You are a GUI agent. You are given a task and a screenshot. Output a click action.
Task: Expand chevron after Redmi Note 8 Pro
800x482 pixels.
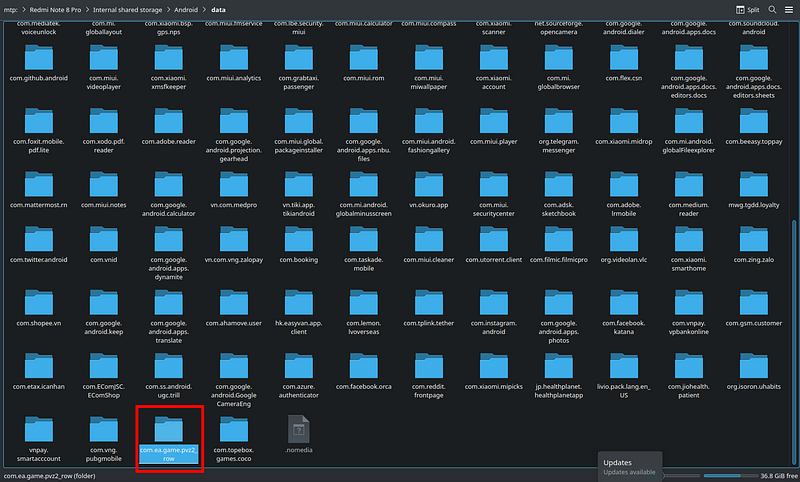(x=87, y=10)
